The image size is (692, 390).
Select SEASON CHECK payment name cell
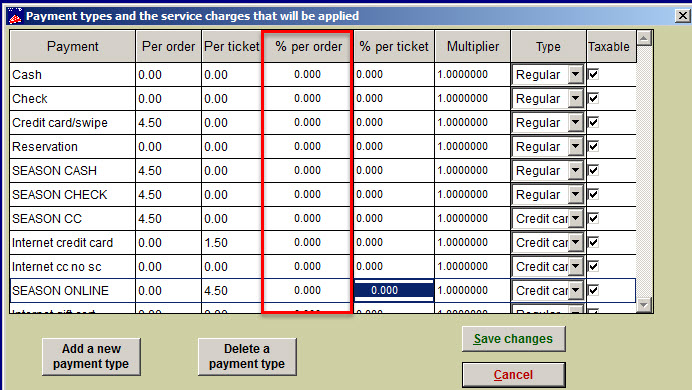point(72,195)
